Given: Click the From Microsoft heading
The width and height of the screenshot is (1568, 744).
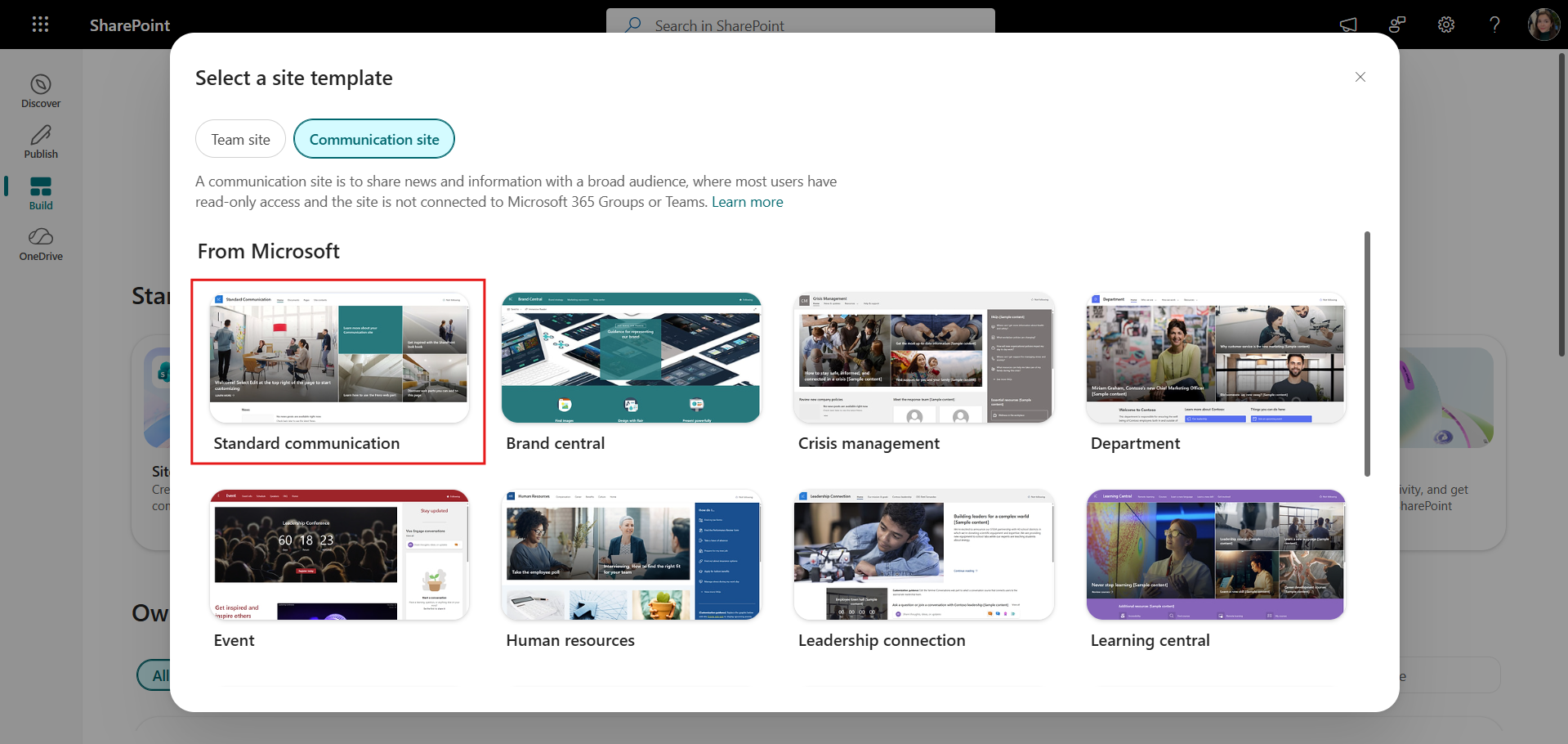Looking at the screenshot, I should 268,251.
